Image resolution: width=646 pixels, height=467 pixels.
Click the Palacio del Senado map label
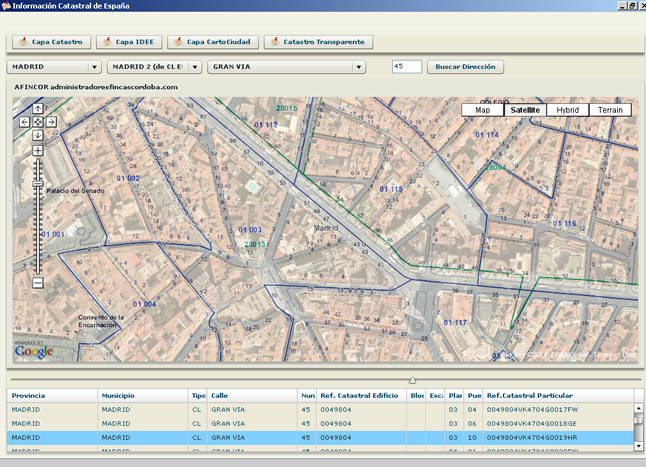[x=75, y=191]
